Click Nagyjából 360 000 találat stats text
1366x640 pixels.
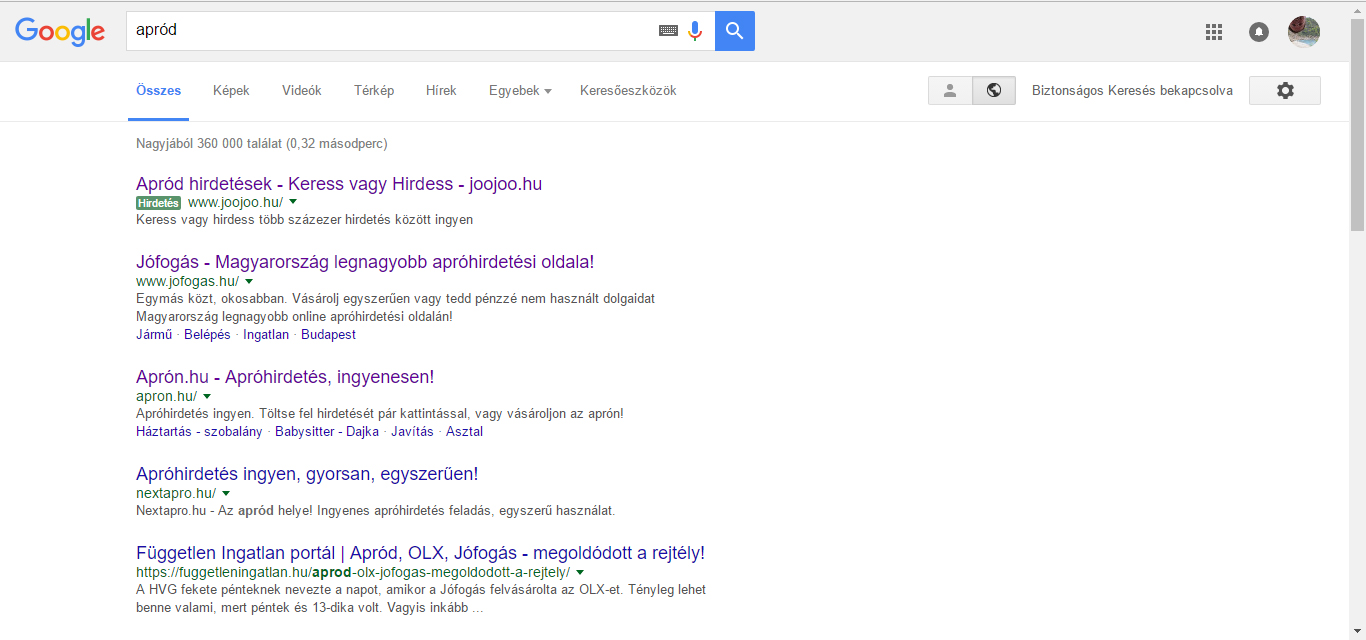click(x=261, y=144)
